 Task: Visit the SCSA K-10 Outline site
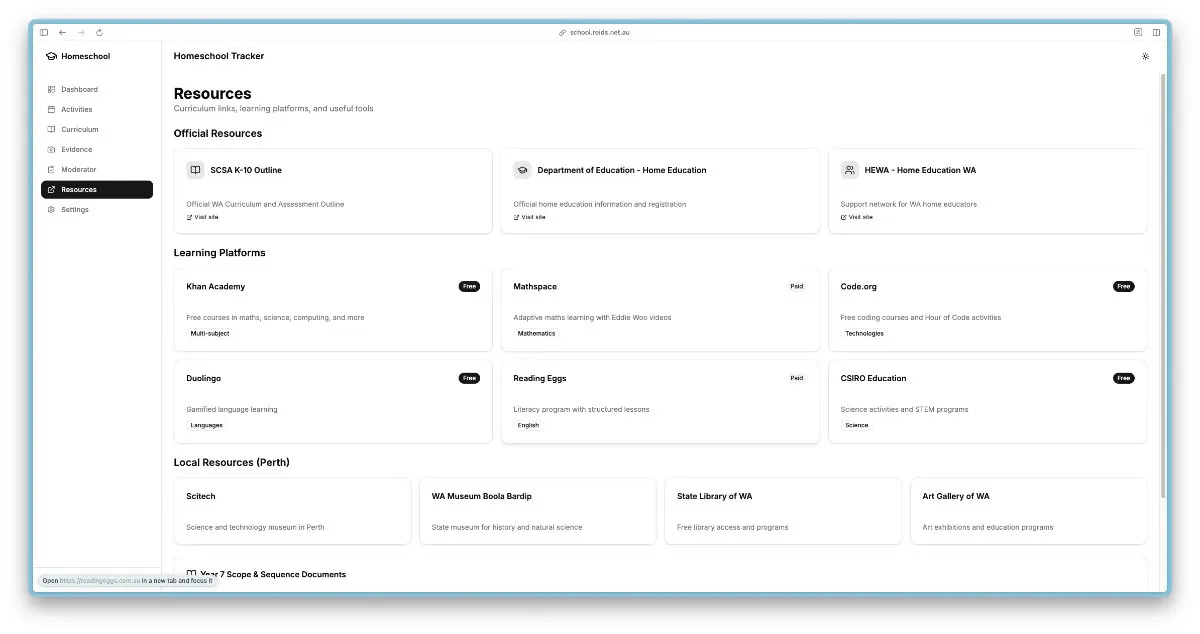coord(203,217)
